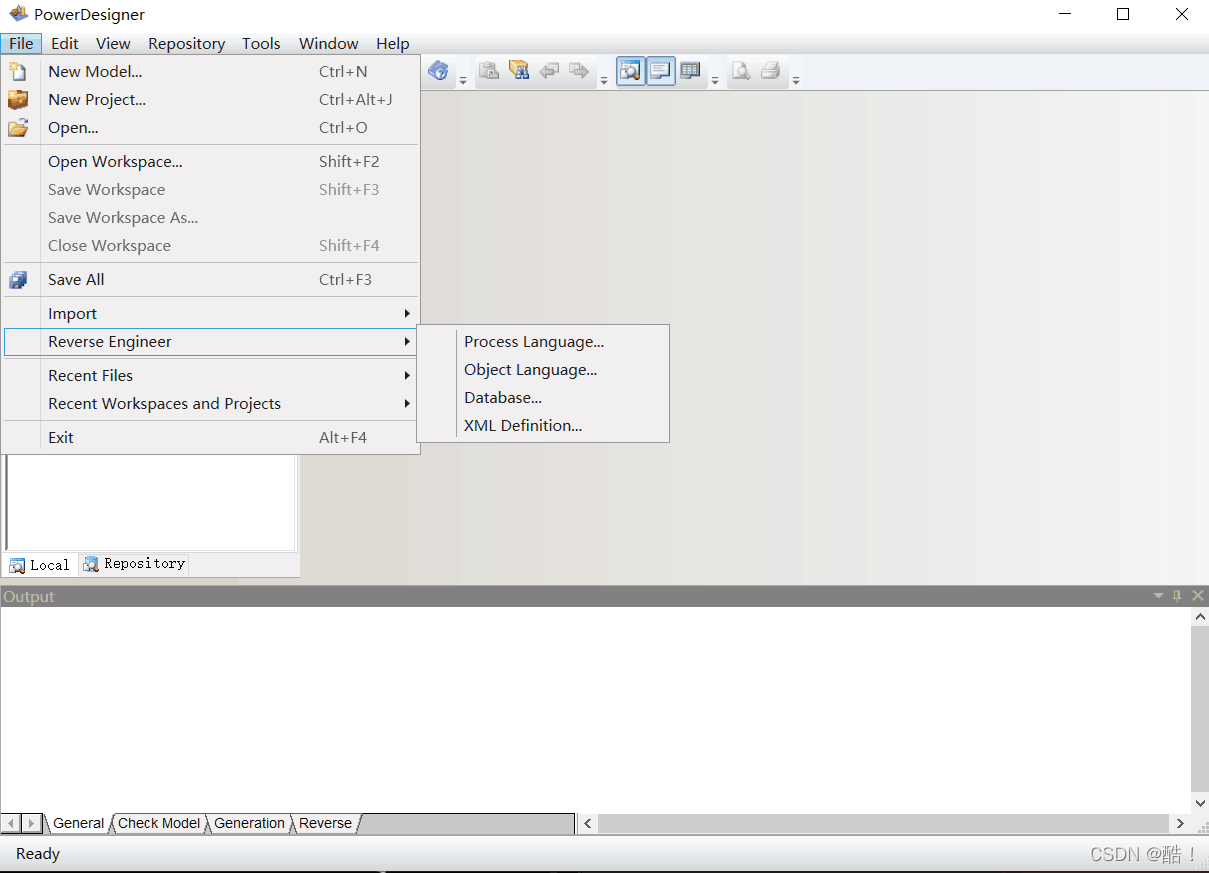Click the Output horizontal scroll-right arrow
The width and height of the screenshot is (1209, 873).
tap(1180, 823)
